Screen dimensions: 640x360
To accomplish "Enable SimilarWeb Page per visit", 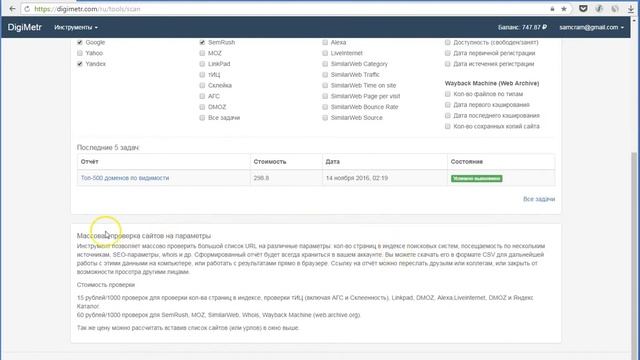I will click(325, 96).
